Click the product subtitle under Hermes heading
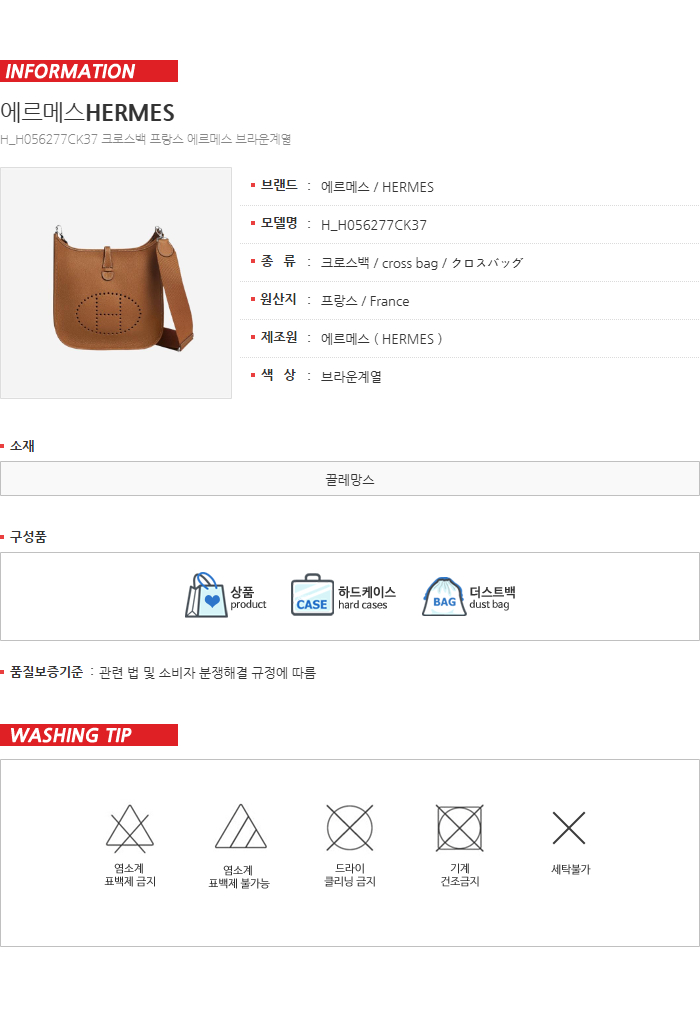 [146, 139]
